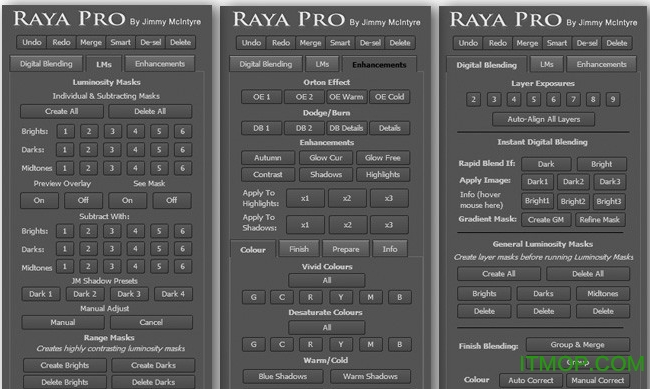Click Delete in the Enhancements panel top row

click(x=400, y=43)
